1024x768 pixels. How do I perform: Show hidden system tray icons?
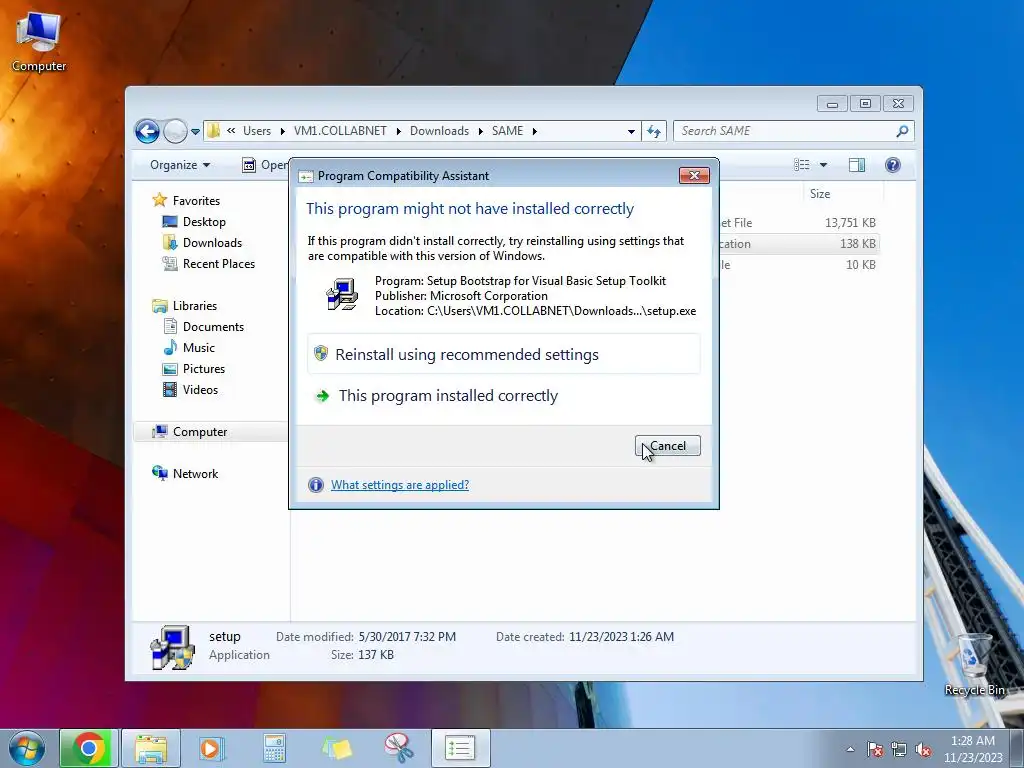pos(850,749)
